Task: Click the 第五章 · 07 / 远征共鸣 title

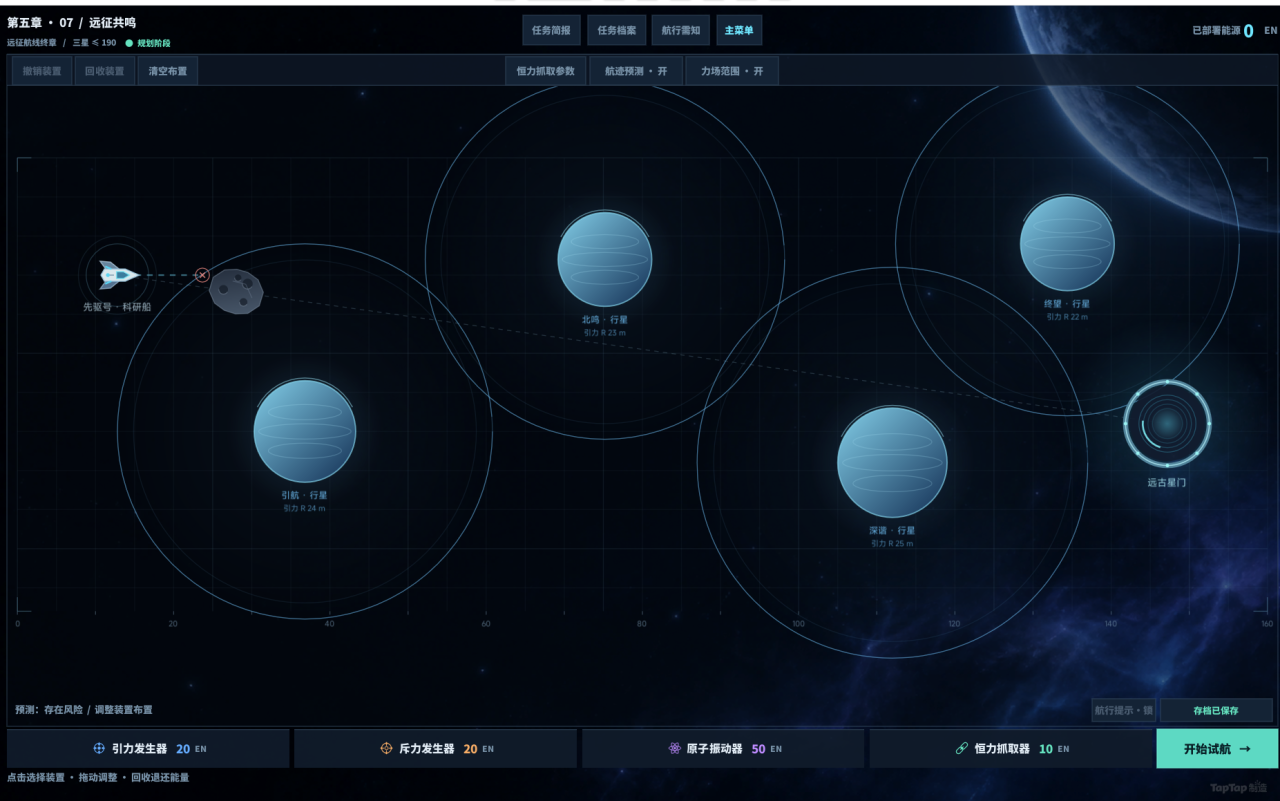Action: pos(71,22)
